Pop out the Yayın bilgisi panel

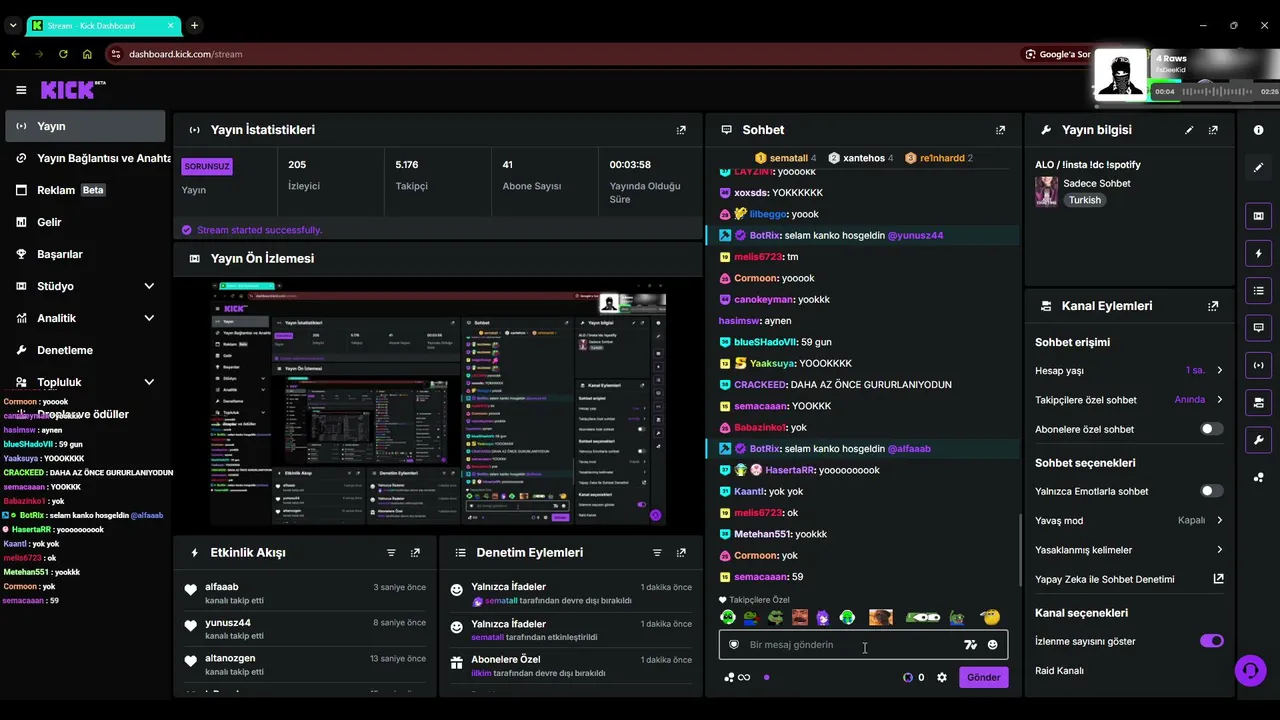coord(1213,130)
